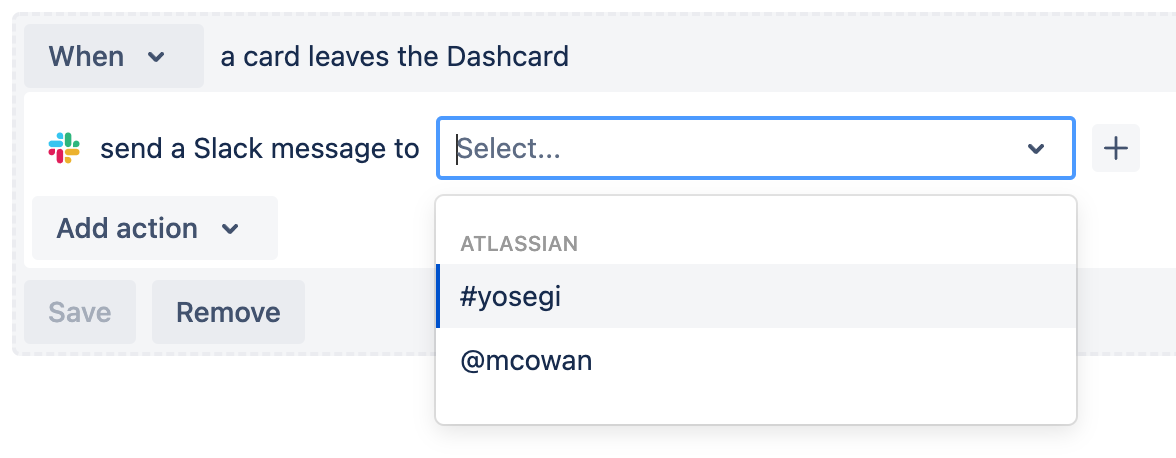
Task: Click the Select... placeholder text
Action: pos(511,149)
